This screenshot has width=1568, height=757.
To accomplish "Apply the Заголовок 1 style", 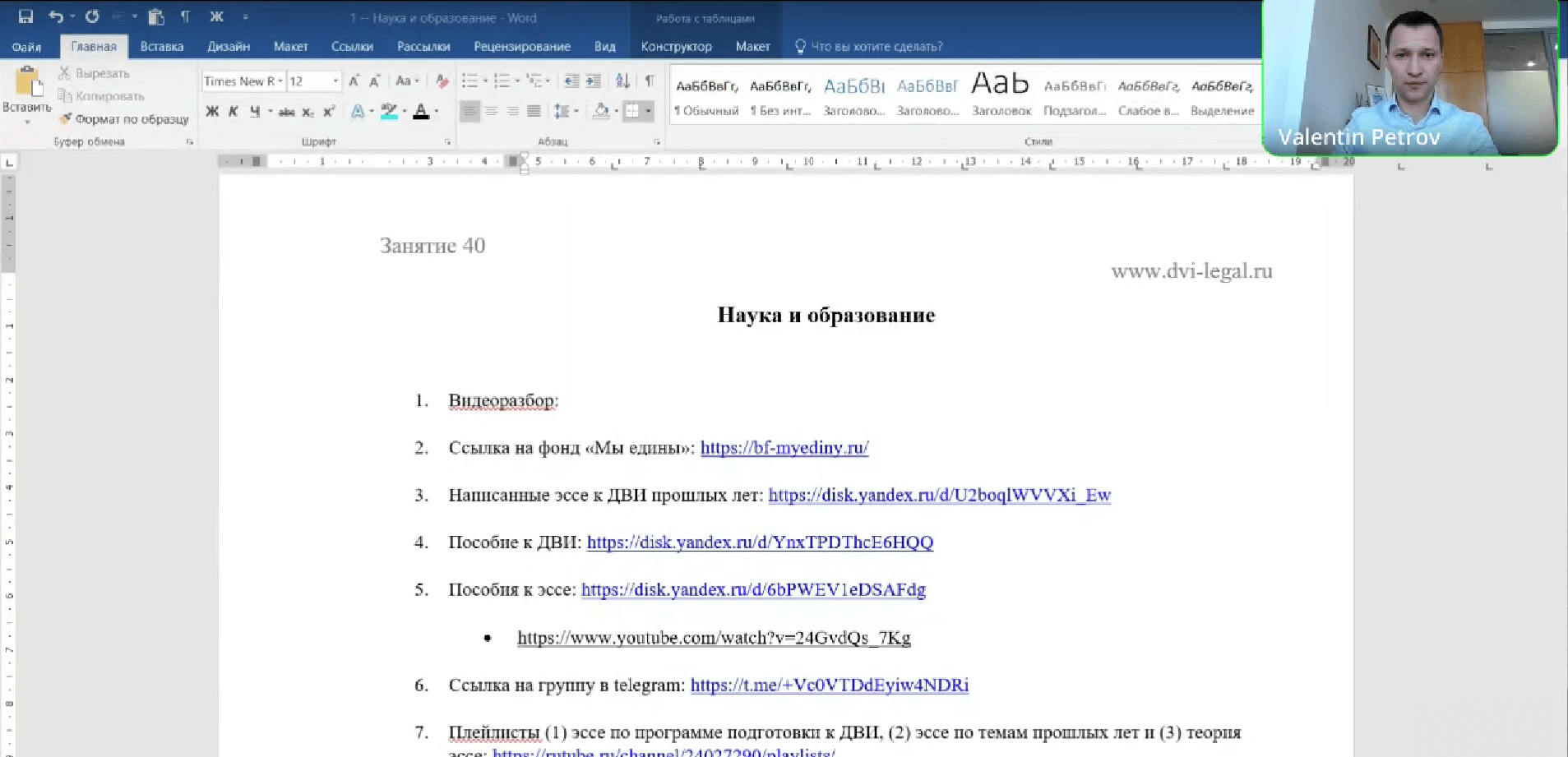I will [x=853, y=95].
